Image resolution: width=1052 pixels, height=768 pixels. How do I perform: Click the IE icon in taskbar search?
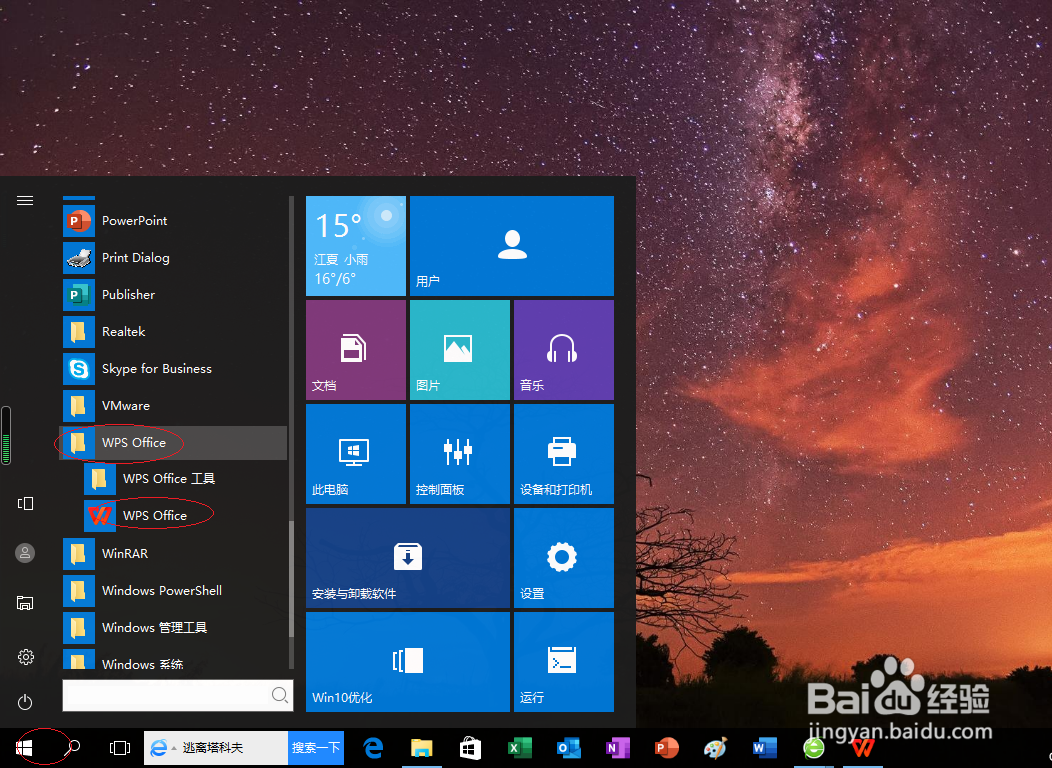pyautogui.click(x=158, y=748)
